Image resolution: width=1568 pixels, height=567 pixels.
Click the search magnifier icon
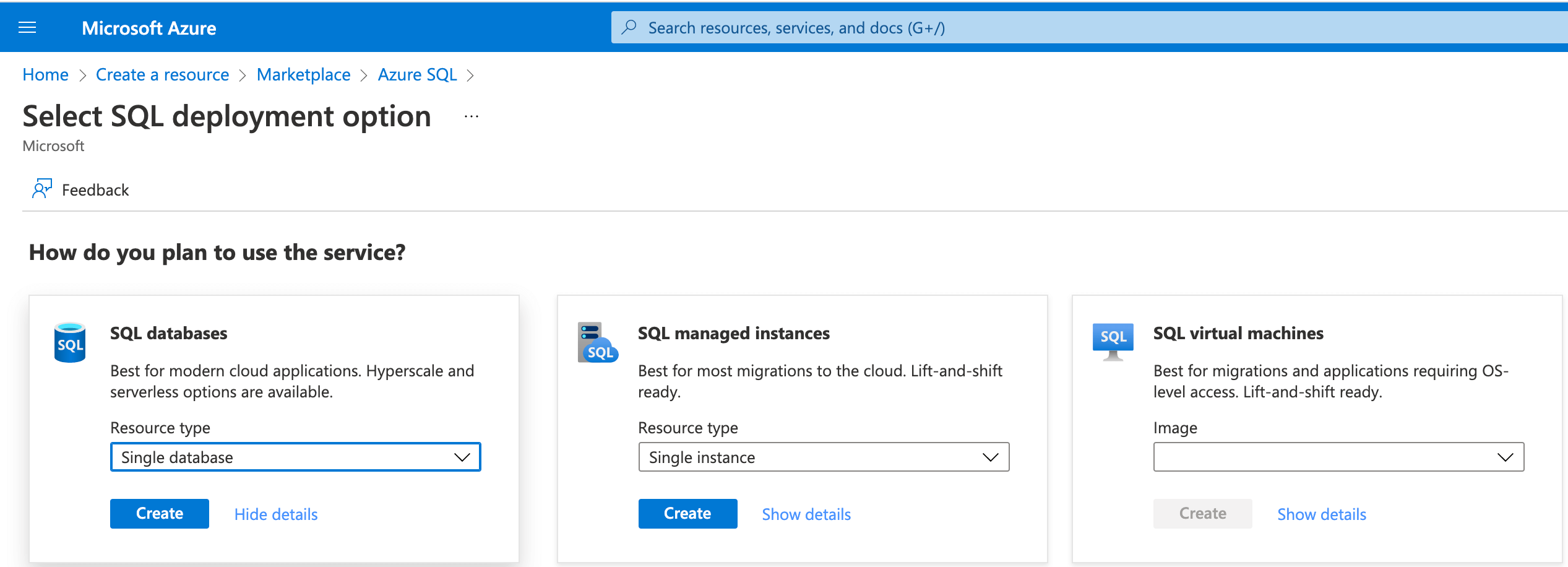(x=629, y=27)
